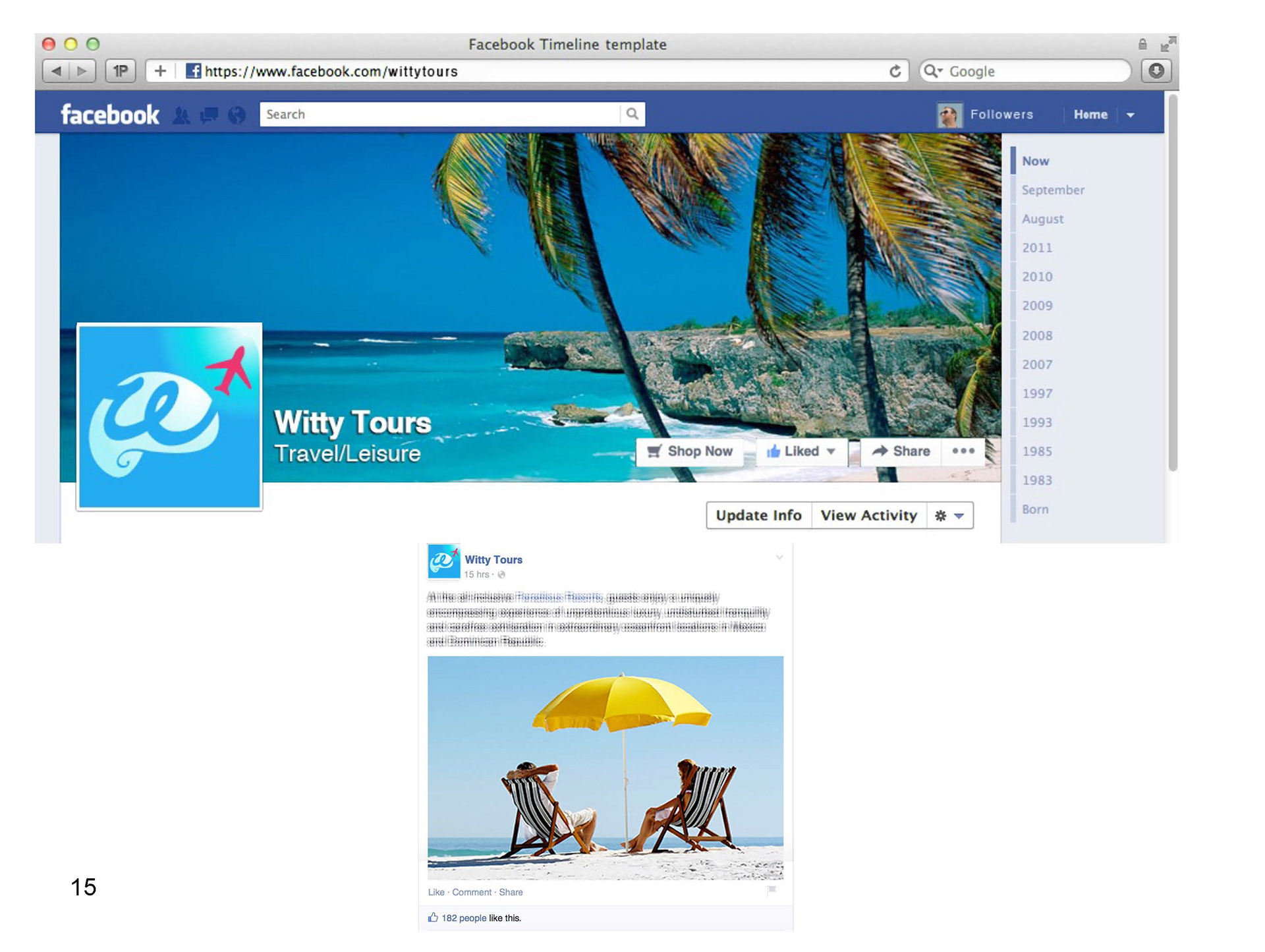
Task: Jump to 1997 in timeline sidebar
Action: click(1037, 394)
